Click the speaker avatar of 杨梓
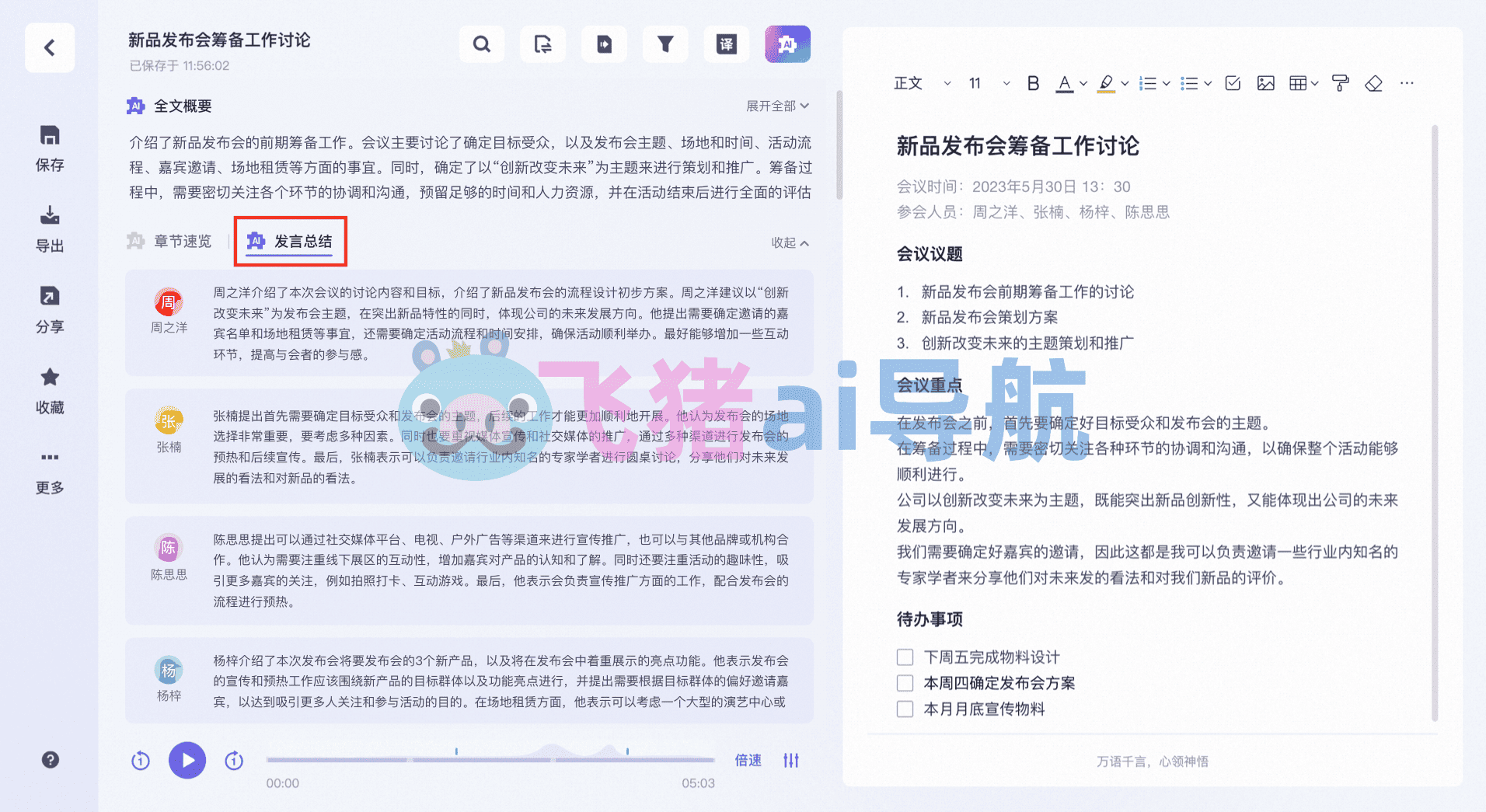The image size is (1486, 812). [169, 669]
